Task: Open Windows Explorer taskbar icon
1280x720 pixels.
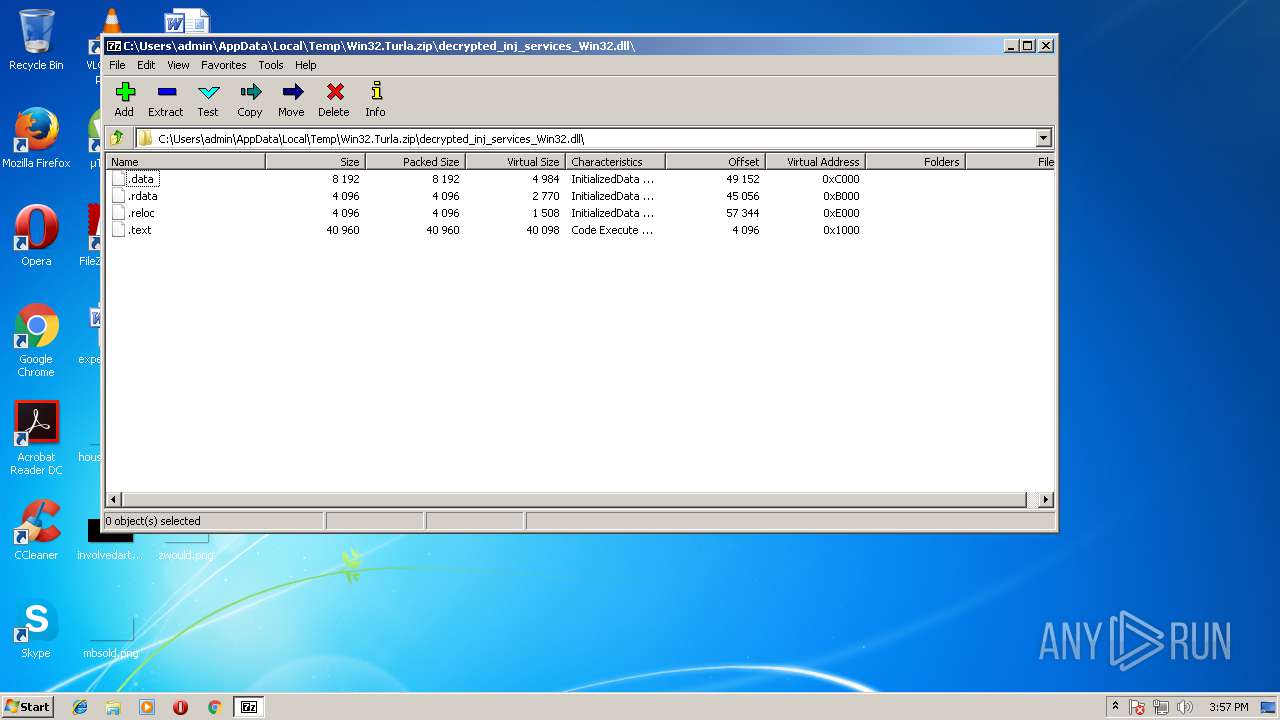Action: [113, 707]
